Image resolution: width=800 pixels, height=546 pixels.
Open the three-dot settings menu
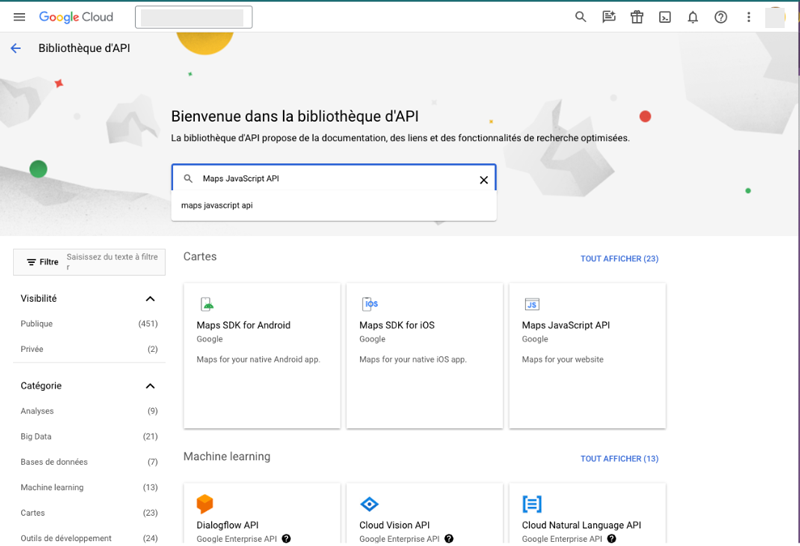(748, 17)
